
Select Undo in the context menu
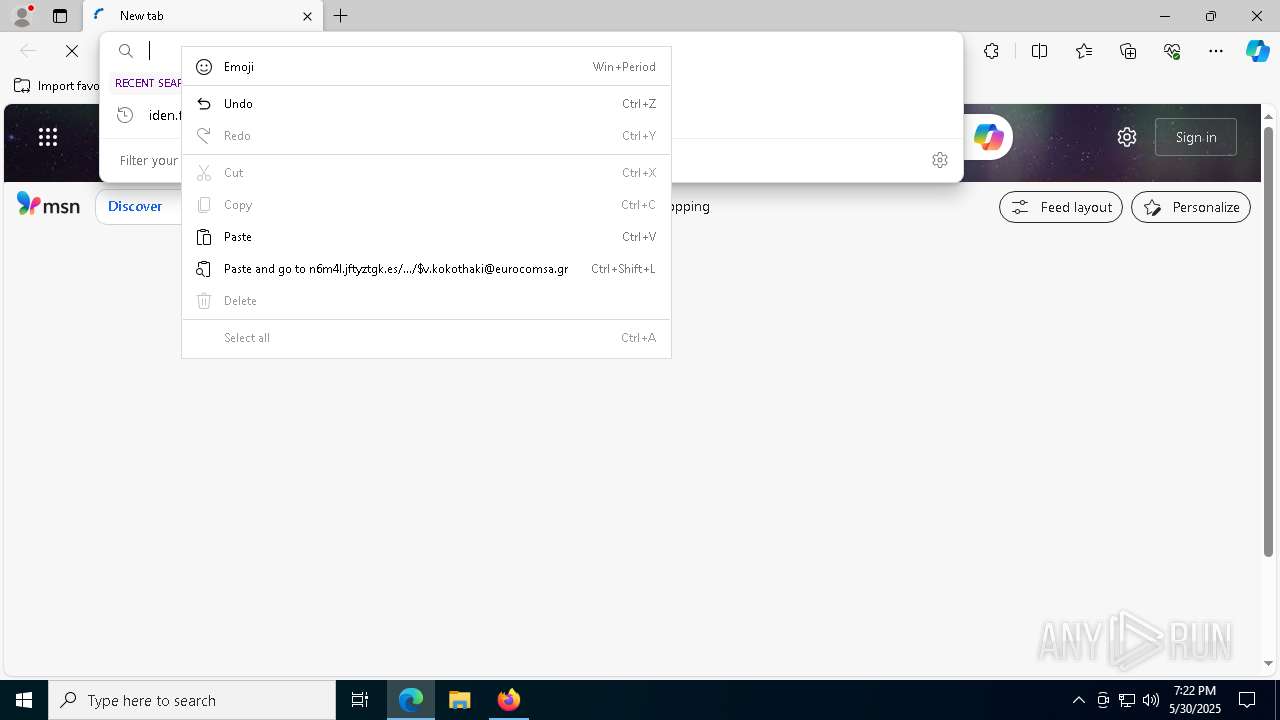click(426, 104)
